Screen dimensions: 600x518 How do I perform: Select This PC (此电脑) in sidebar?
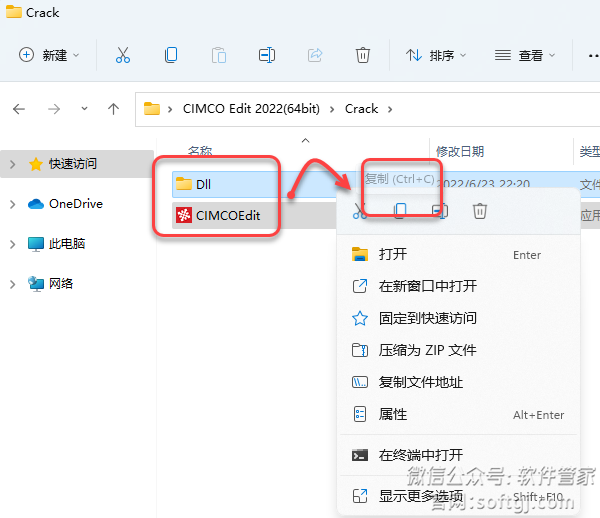(x=57, y=244)
